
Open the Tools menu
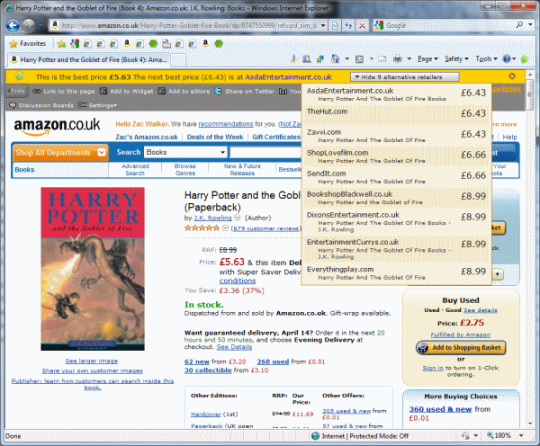pyautogui.click(x=486, y=59)
